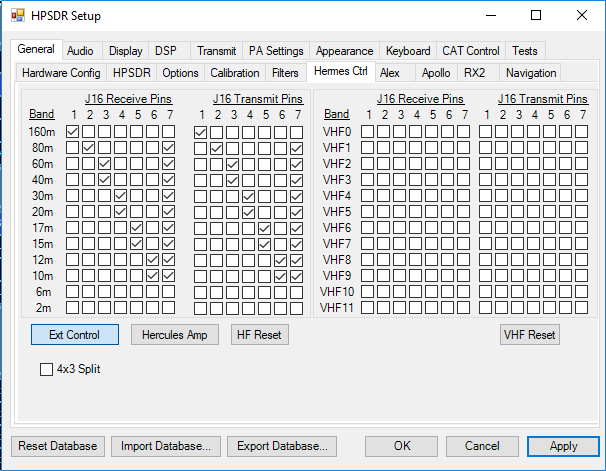This screenshot has width=606, height=471.
Task: Open the Display tab
Action: point(126,51)
